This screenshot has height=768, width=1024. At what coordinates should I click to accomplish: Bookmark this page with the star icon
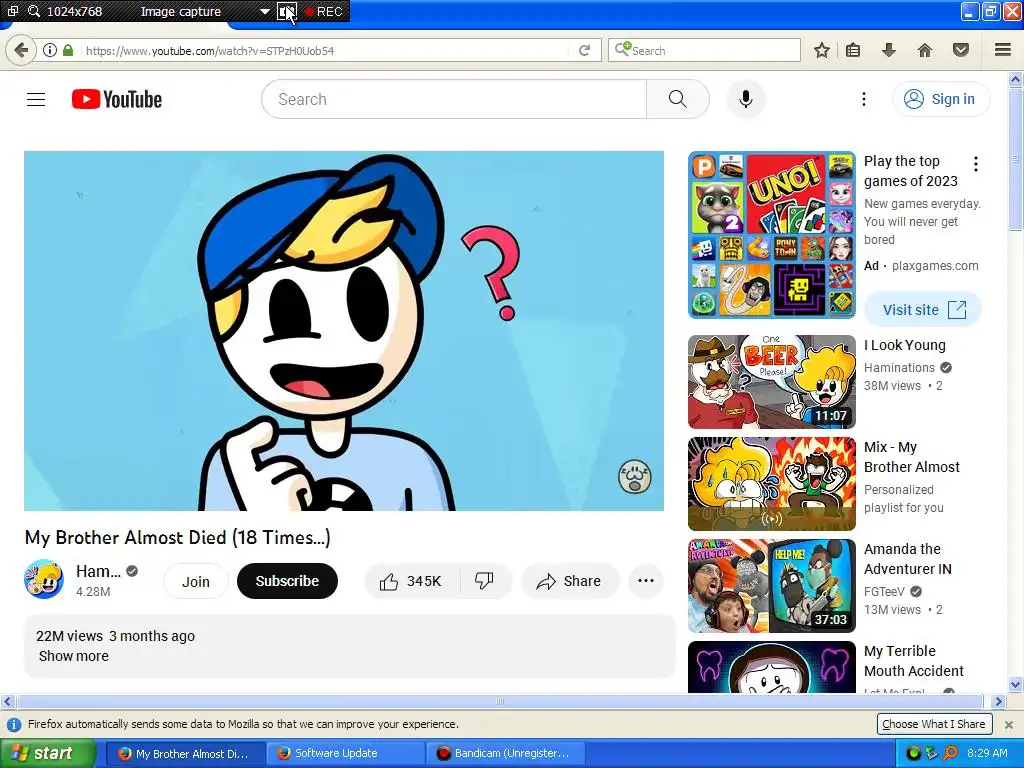point(822,50)
